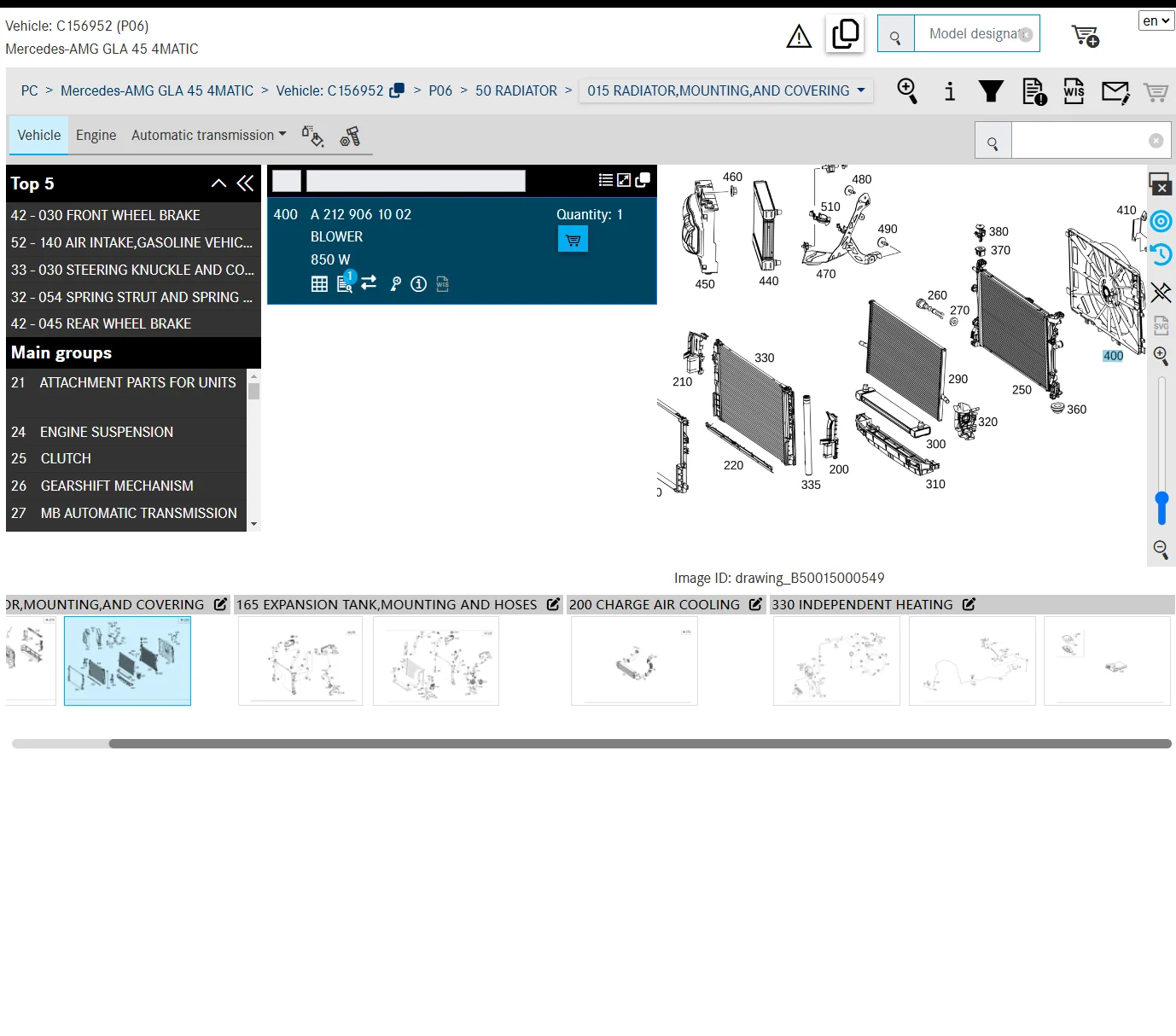Select the highlighted radiator drawing thumbnail
The width and height of the screenshot is (1176, 1036).
coord(127,661)
